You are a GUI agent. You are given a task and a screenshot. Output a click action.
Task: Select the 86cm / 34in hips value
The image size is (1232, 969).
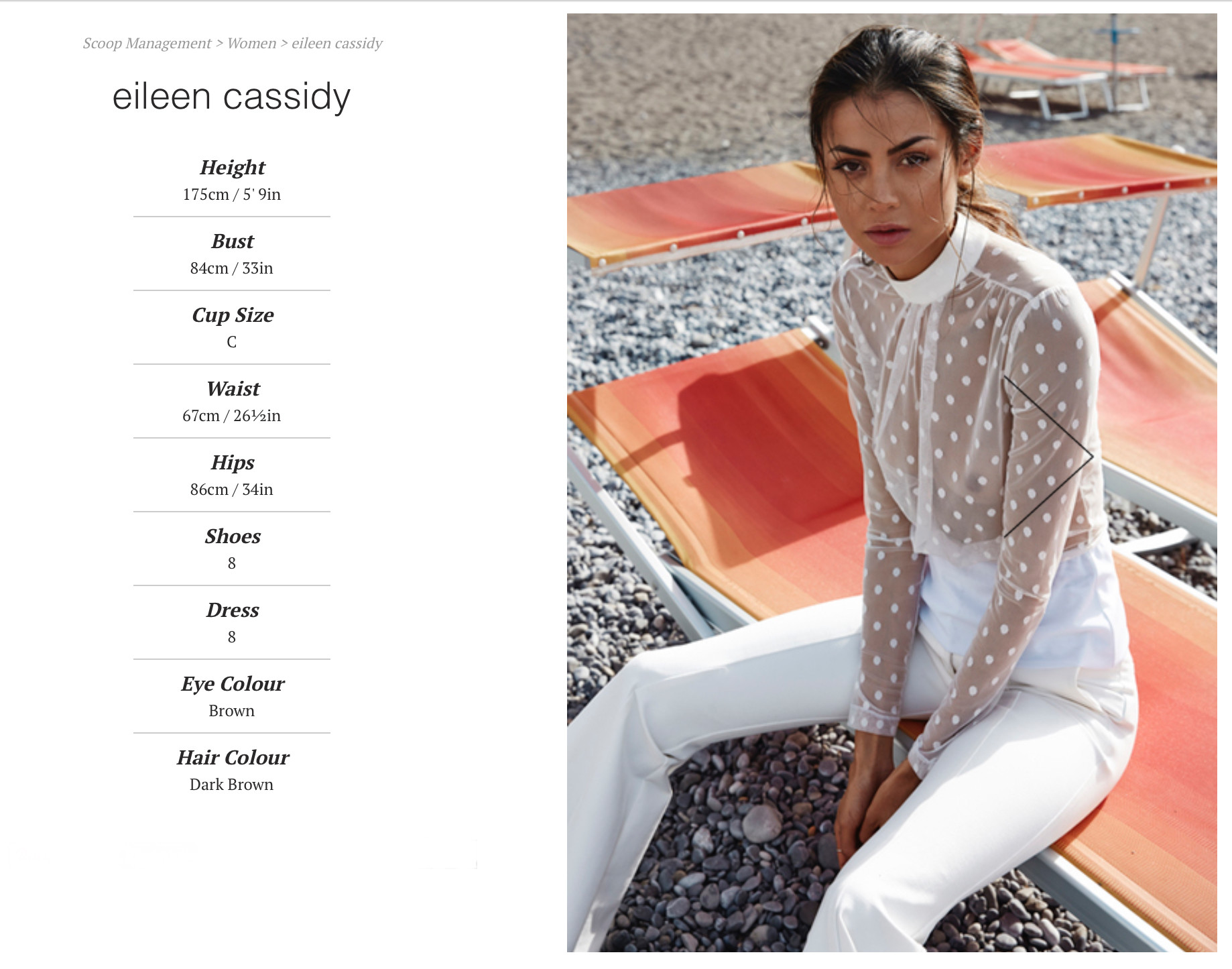click(232, 490)
